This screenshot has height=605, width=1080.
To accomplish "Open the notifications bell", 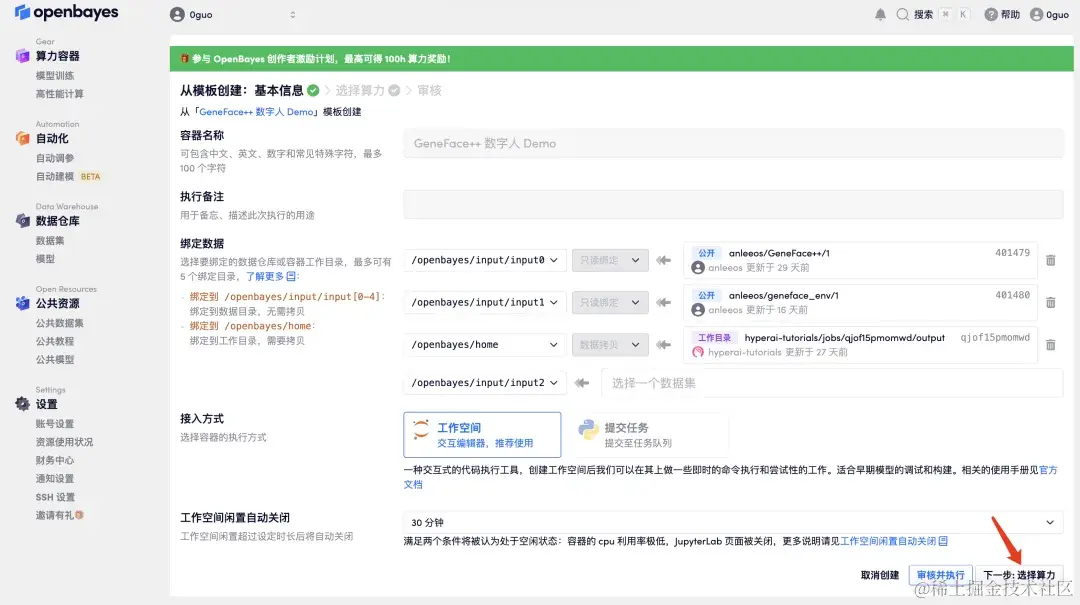I will (880, 14).
